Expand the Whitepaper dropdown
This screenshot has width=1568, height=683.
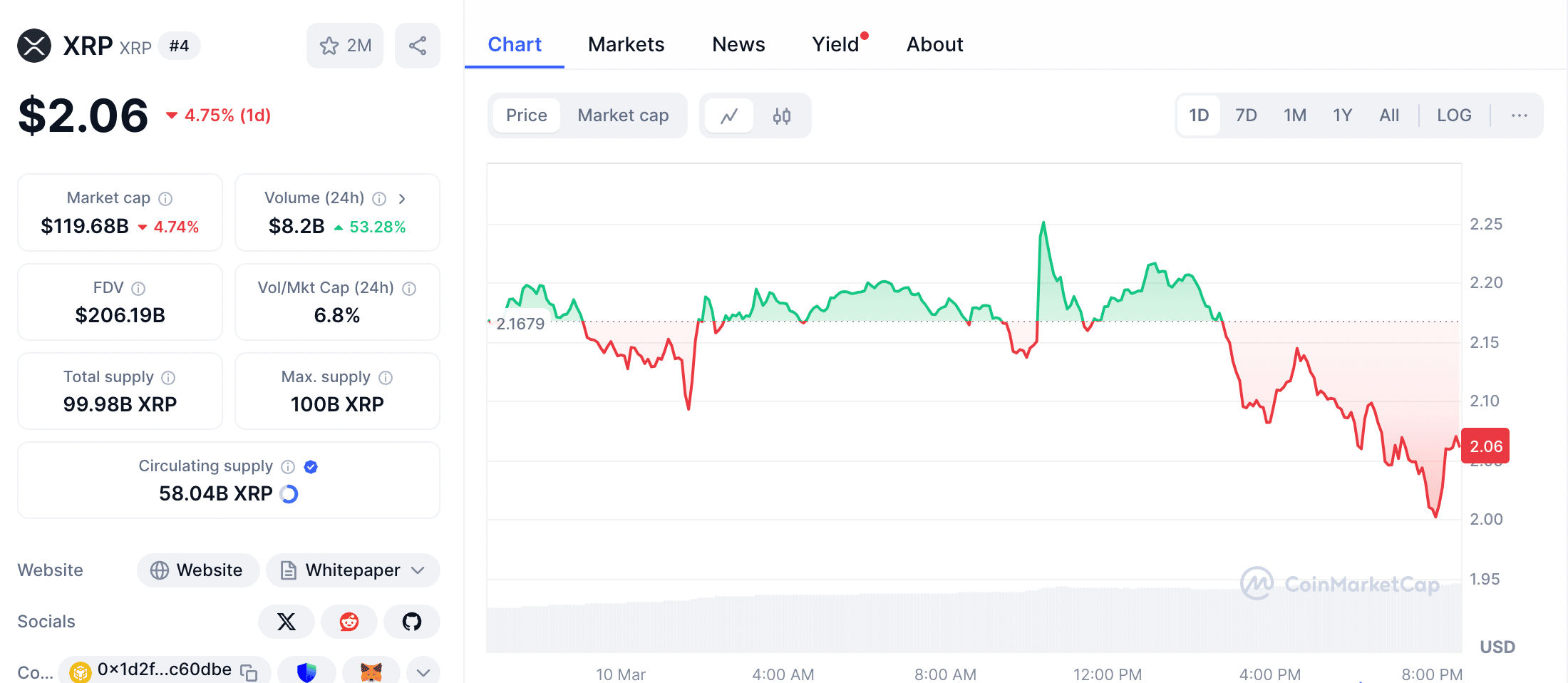[x=353, y=570]
